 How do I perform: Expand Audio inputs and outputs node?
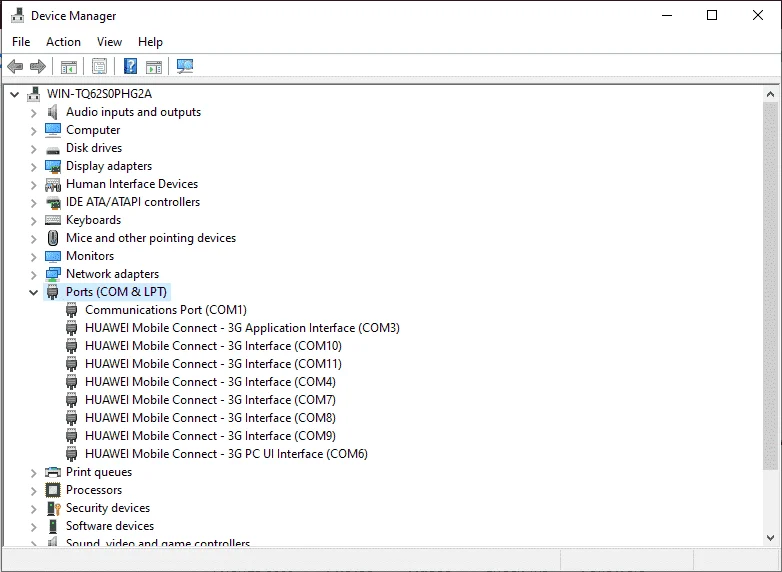pos(33,113)
